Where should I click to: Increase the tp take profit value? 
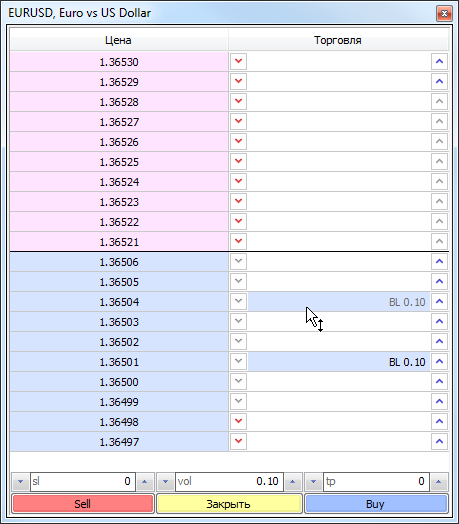point(439,482)
